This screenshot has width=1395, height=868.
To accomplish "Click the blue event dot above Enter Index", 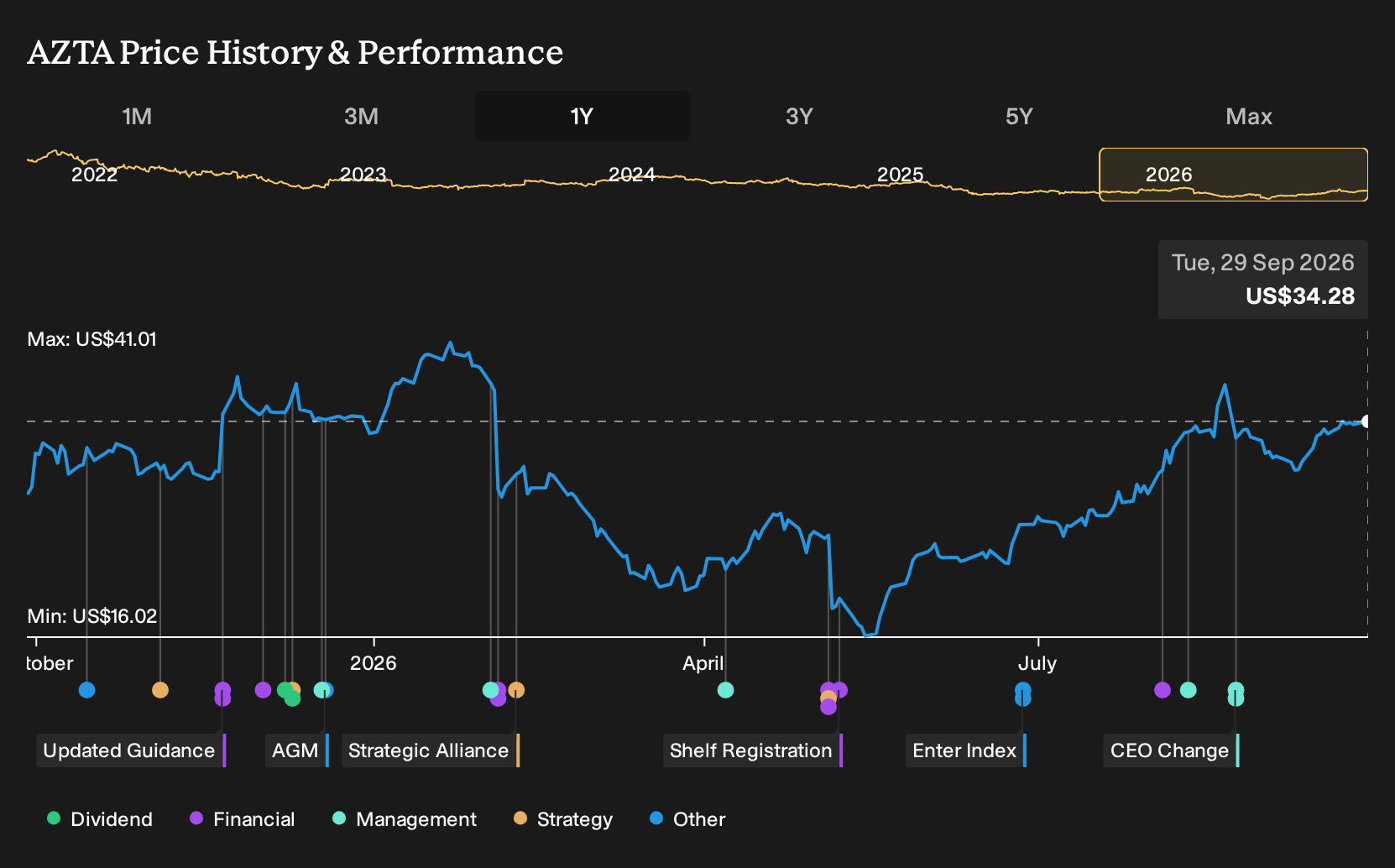I will [x=1022, y=690].
